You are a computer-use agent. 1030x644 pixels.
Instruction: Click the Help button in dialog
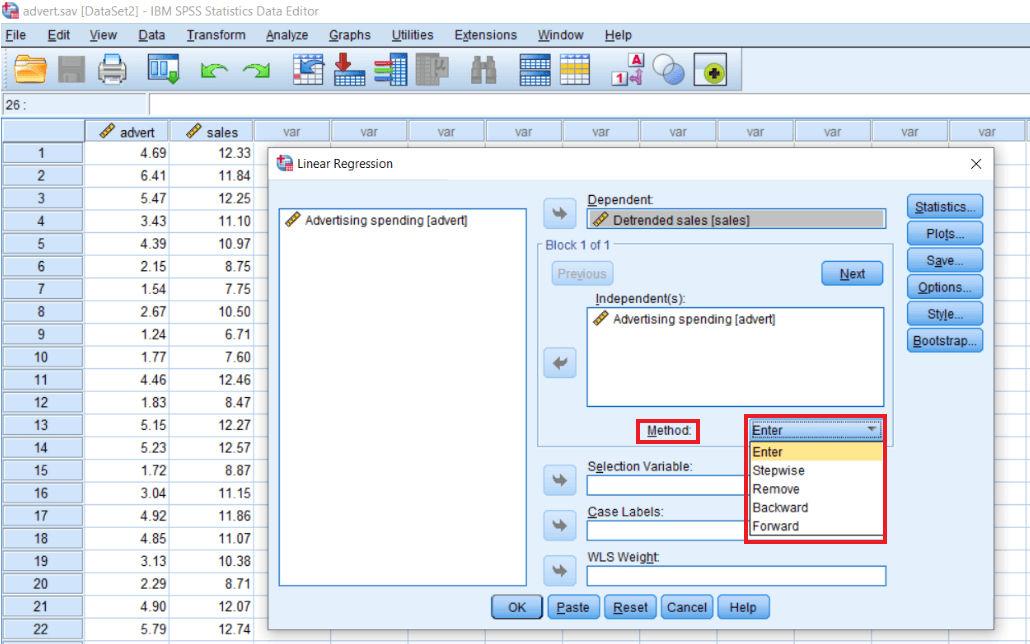pyautogui.click(x=743, y=607)
